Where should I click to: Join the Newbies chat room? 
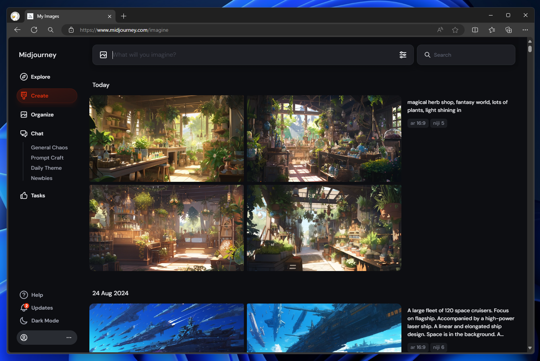tap(41, 178)
